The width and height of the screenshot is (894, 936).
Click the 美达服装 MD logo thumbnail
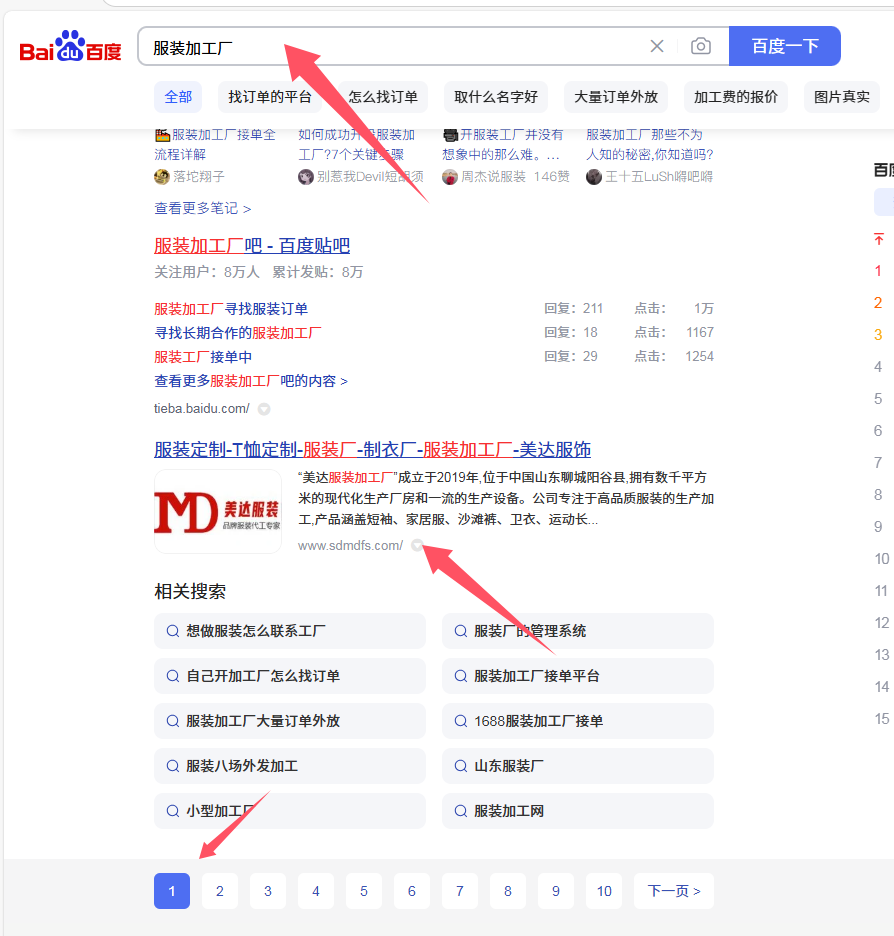[218, 512]
